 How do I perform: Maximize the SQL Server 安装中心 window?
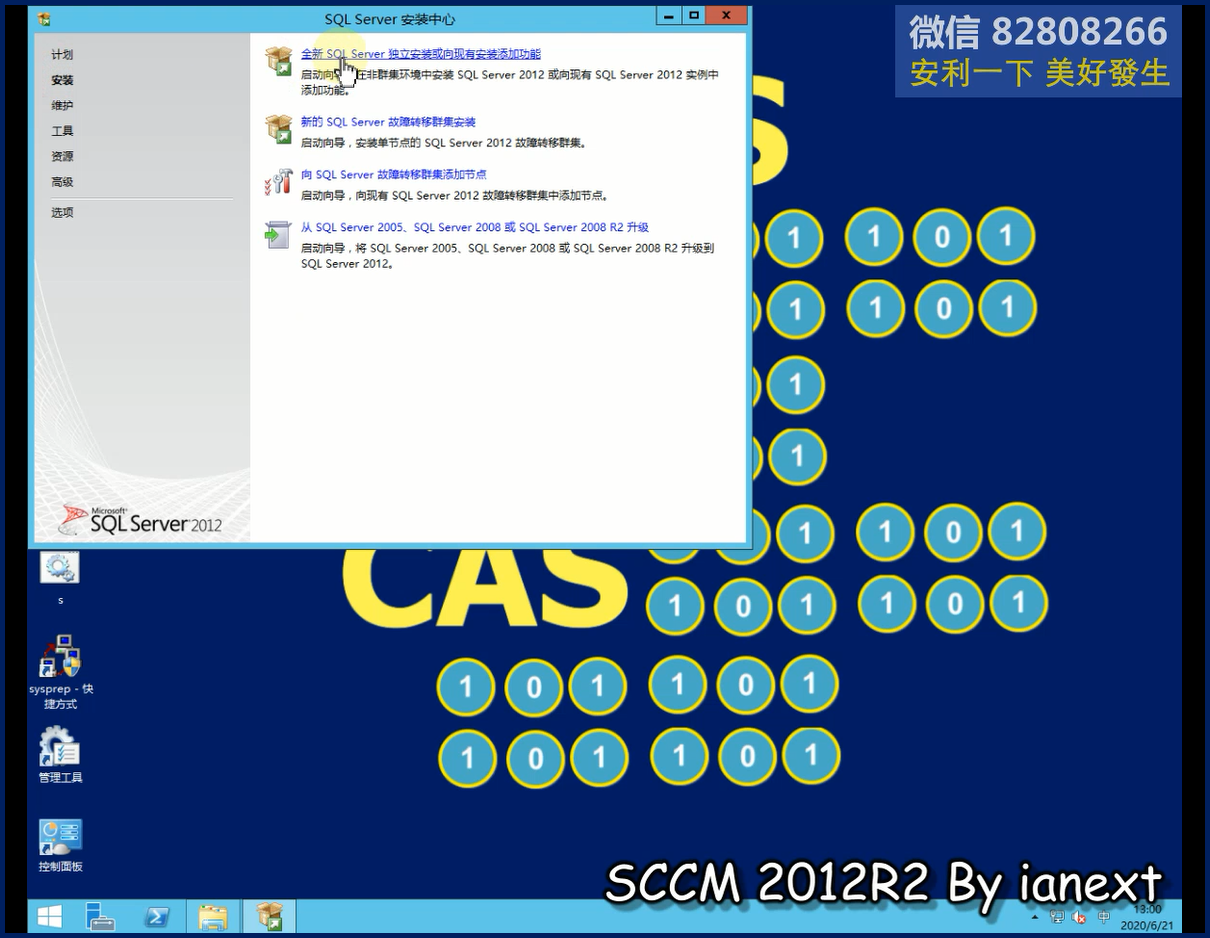coord(693,16)
